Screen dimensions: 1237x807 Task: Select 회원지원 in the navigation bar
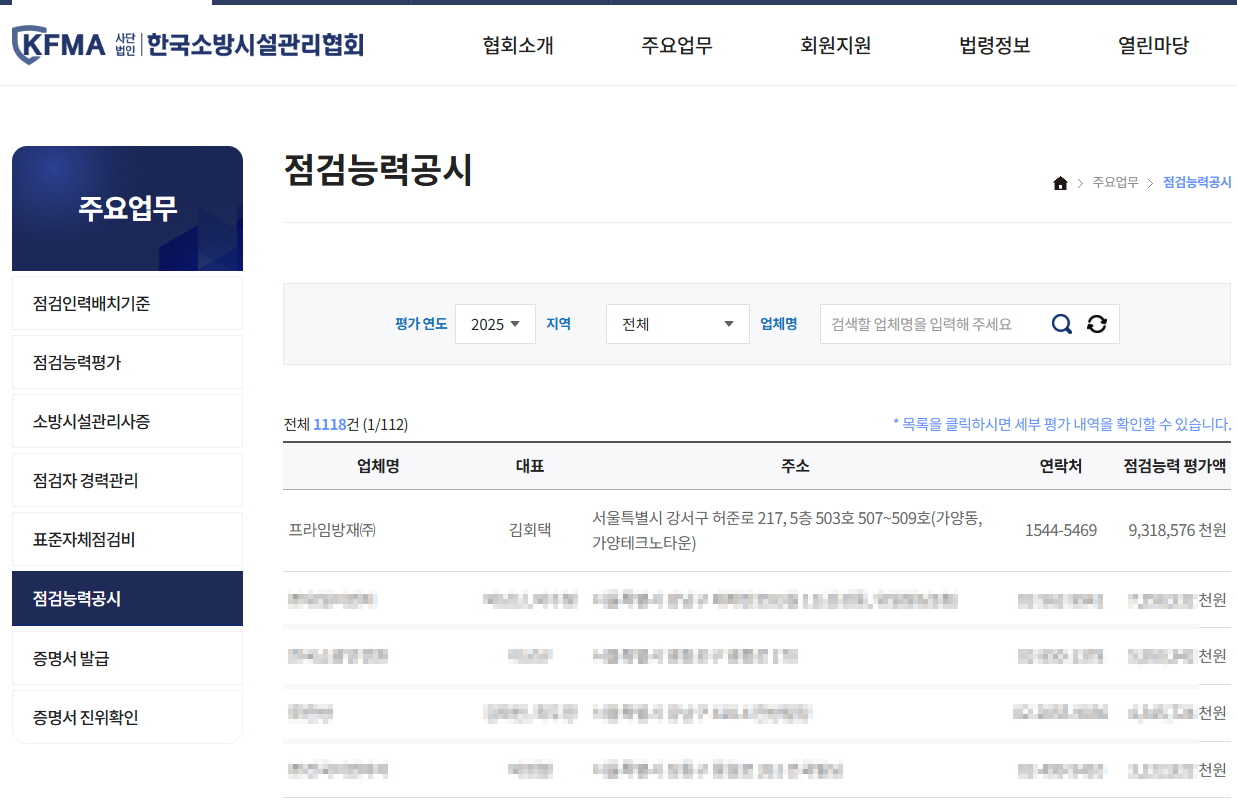tap(835, 45)
